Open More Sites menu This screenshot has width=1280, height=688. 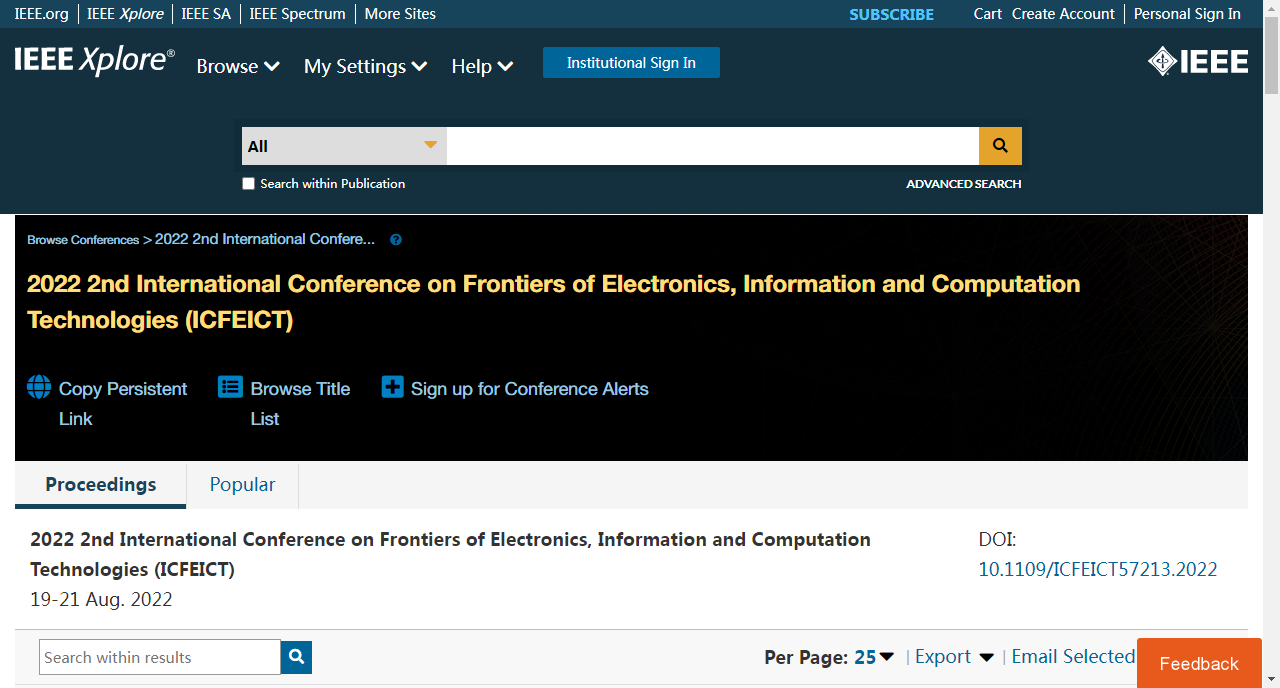click(400, 14)
